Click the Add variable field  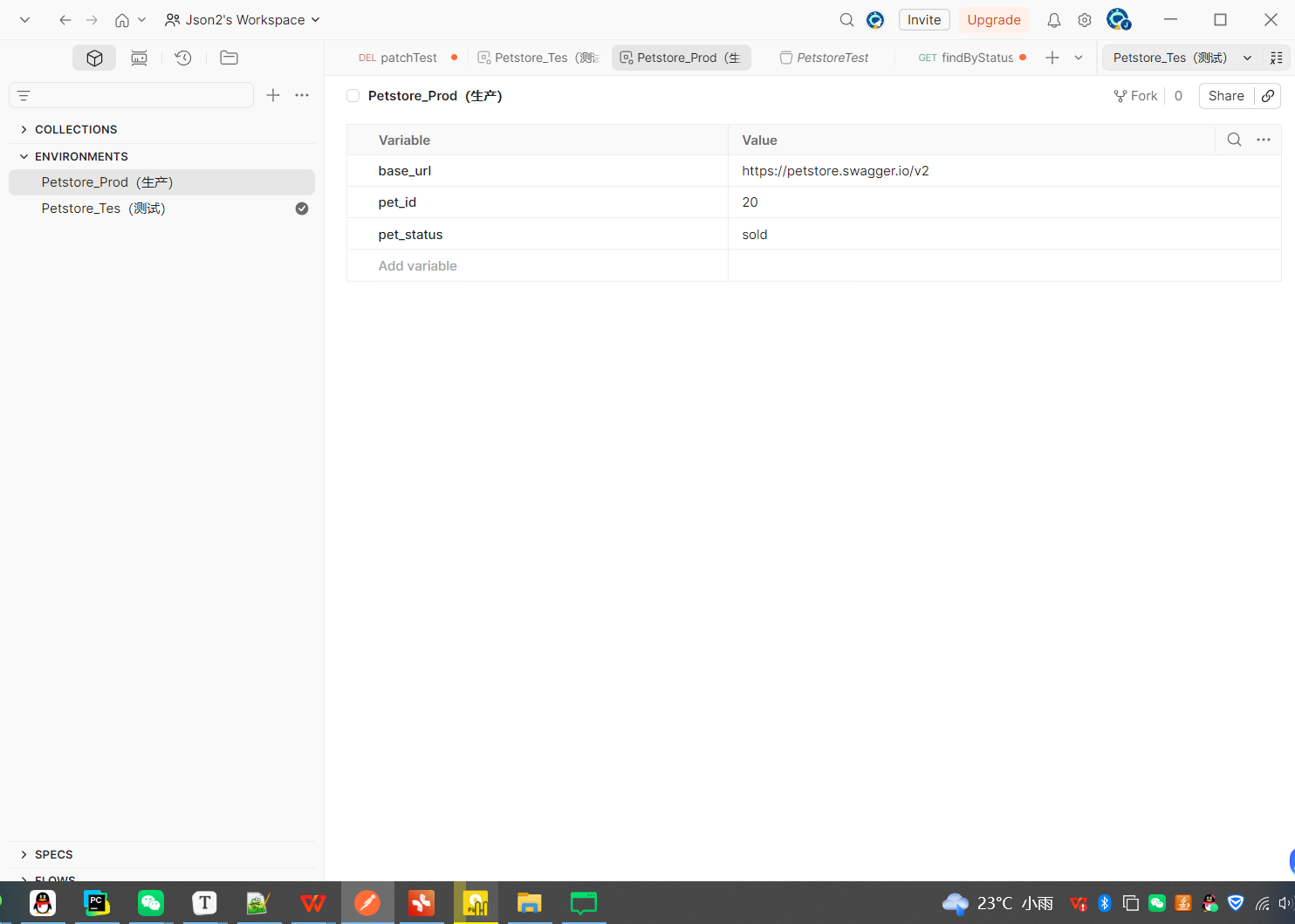click(538, 266)
